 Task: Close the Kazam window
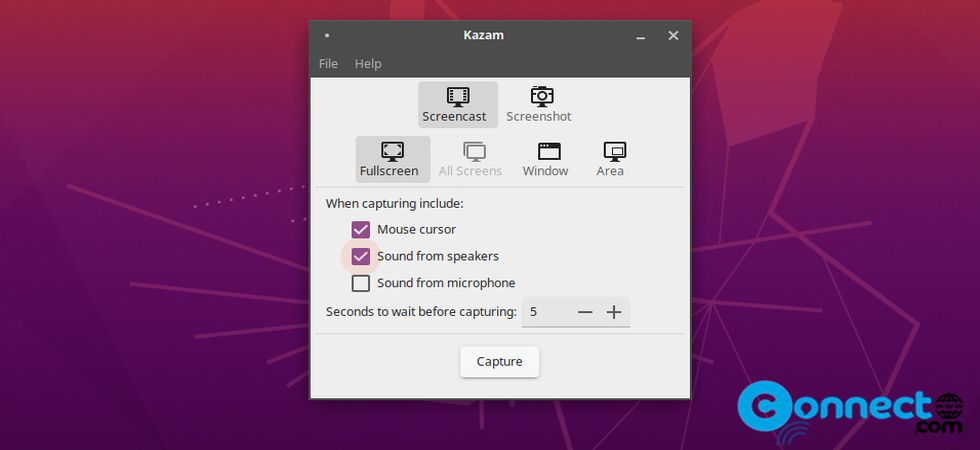tap(673, 36)
